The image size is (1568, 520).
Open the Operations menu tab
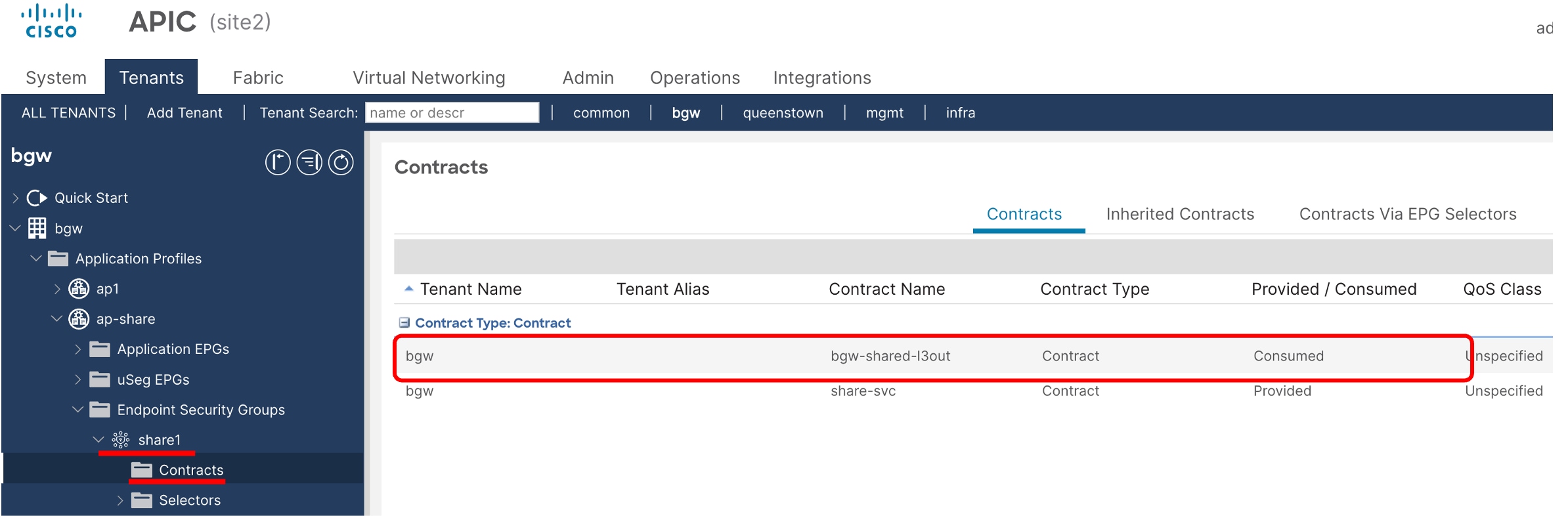[x=695, y=77]
